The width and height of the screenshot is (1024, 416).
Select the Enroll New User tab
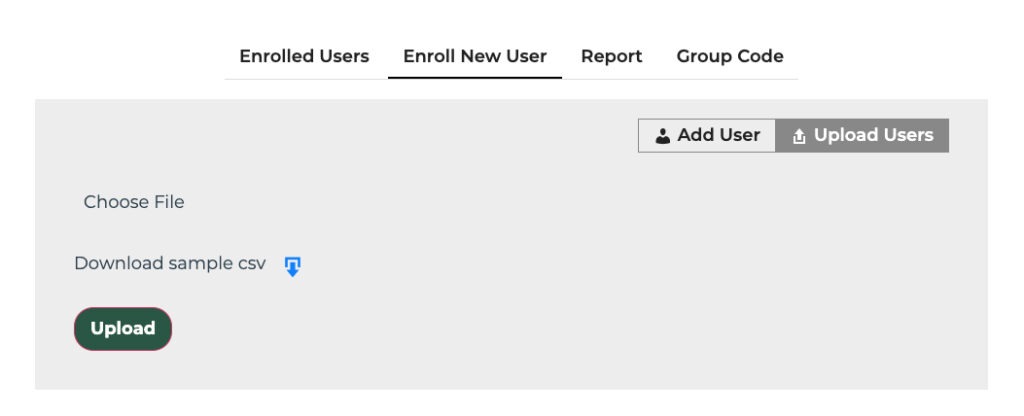point(475,56)
